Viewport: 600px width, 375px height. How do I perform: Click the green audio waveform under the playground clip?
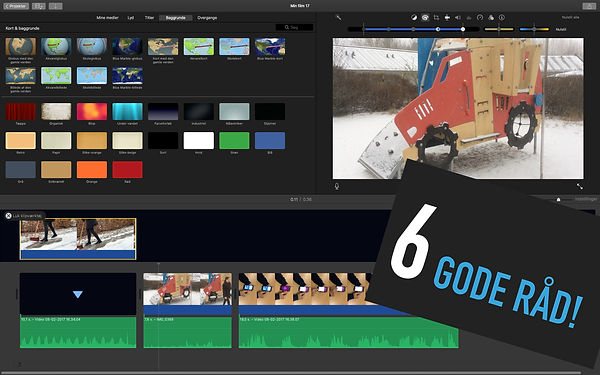tap(188, 332)
